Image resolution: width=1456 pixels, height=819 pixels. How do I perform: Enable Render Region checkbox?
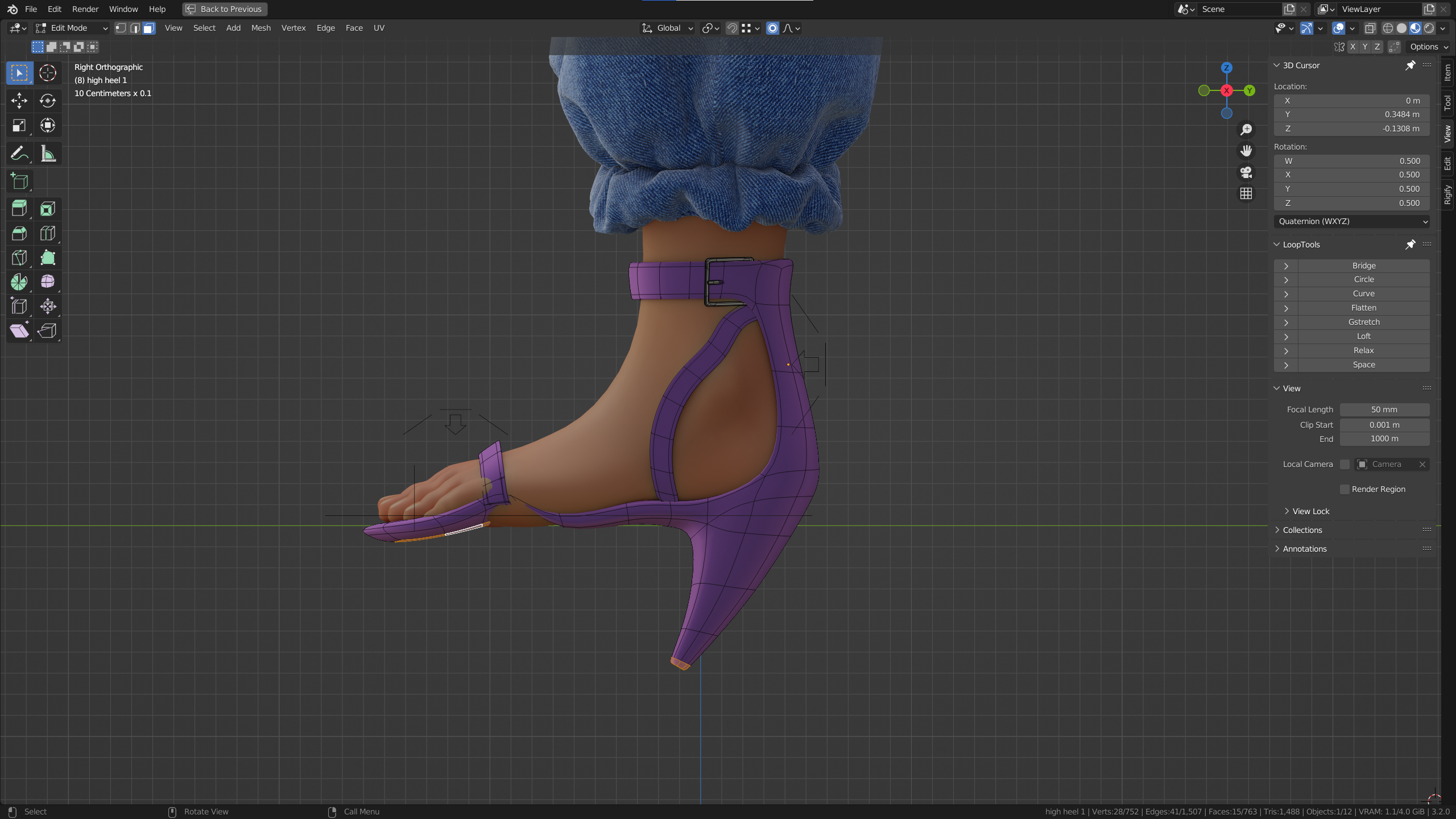point(1345,489)
